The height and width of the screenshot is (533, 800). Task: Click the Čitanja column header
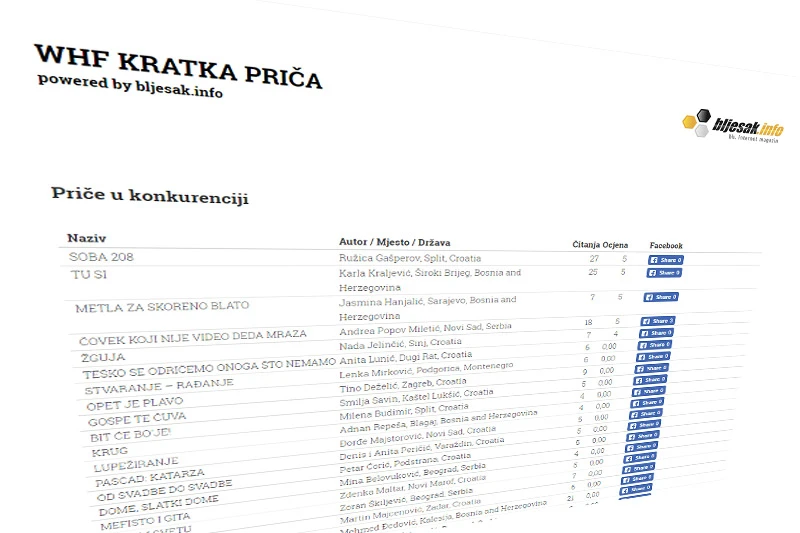(586, 245)
